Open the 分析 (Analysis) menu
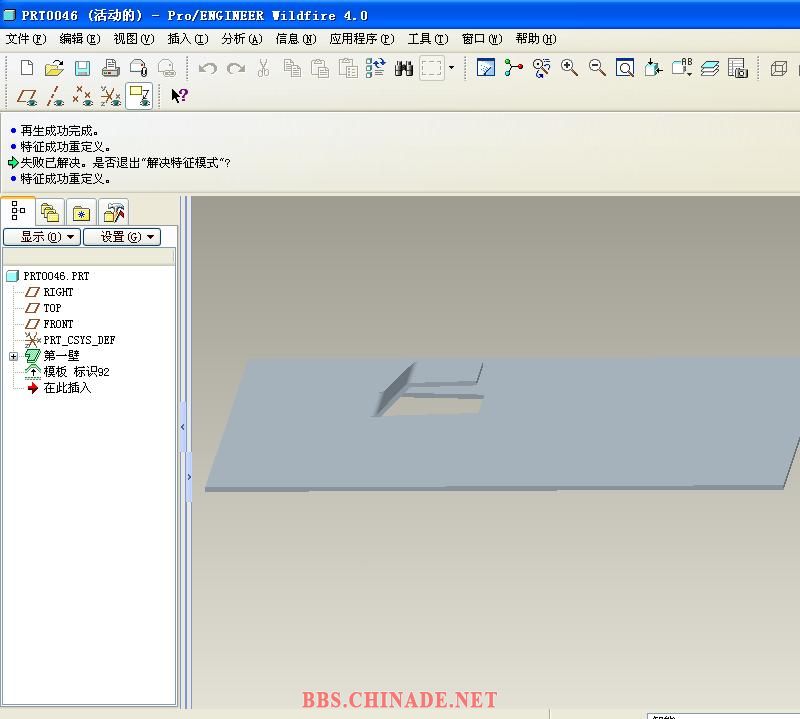 [x=242, y=39]
